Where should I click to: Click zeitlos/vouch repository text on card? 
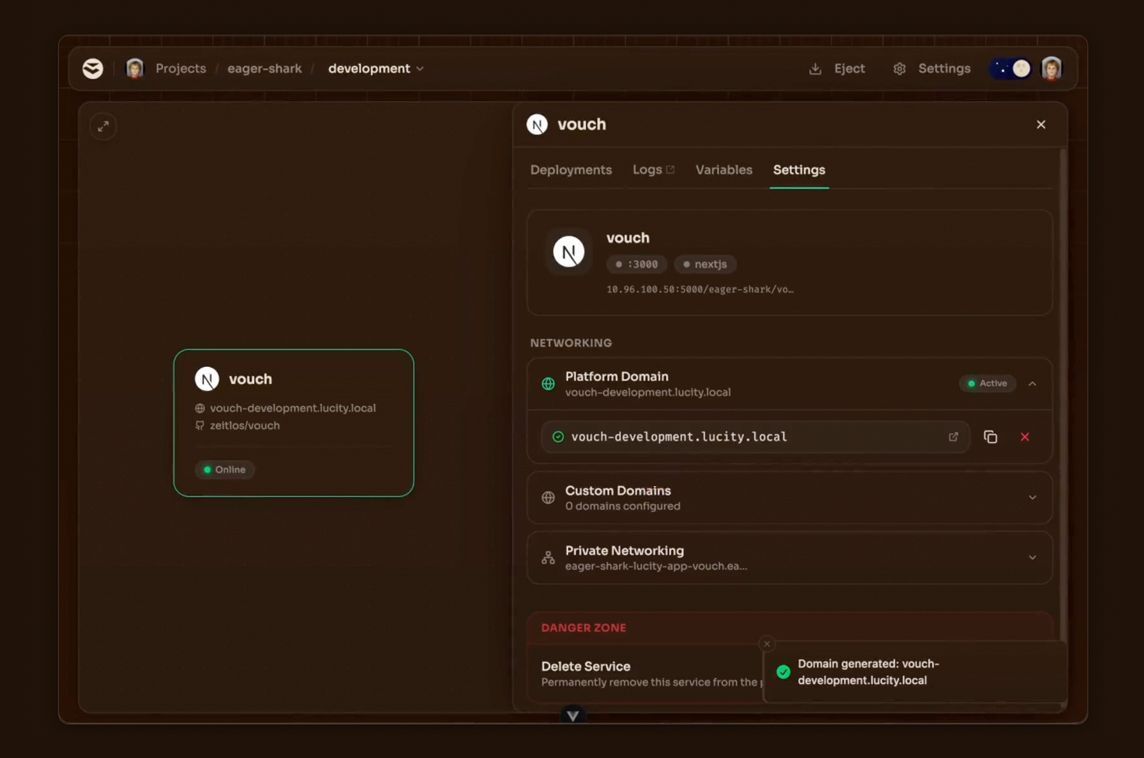click(x=244, y=425)
